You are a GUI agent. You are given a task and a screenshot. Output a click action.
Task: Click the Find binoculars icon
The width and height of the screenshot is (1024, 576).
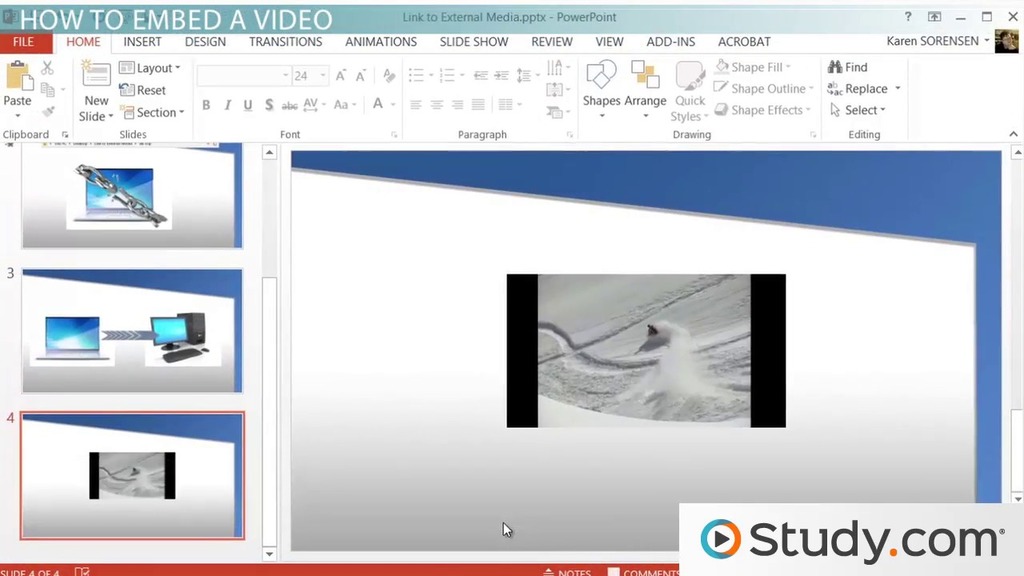(835, 67)
